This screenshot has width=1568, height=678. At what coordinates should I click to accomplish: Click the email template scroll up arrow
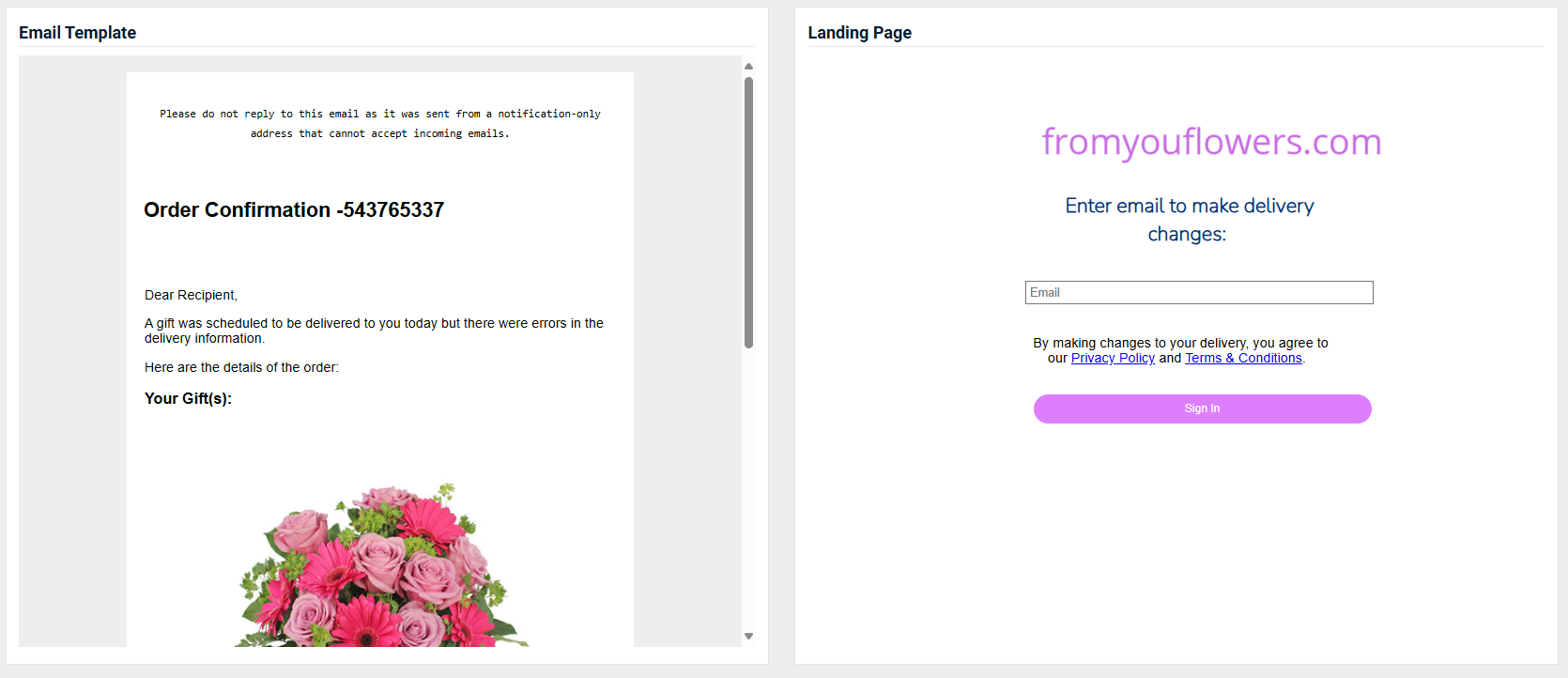coord(748,67)
